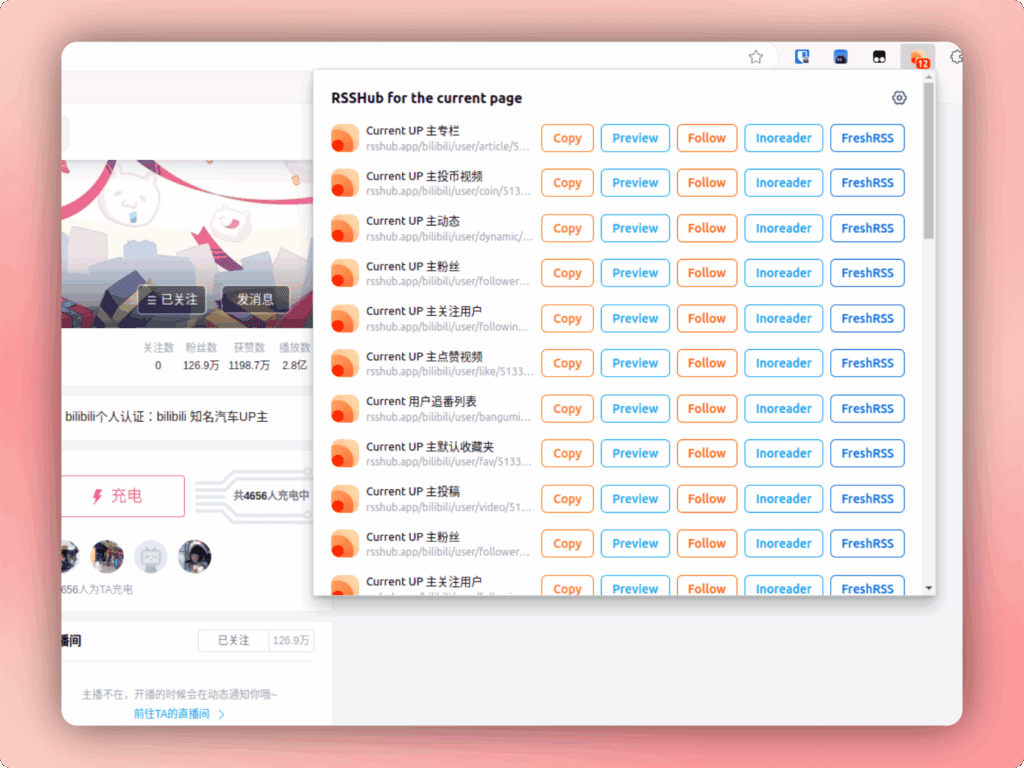1024x768 pixels.
Task: Follow the 主投币视频 feed
Action: click(707, 183)
